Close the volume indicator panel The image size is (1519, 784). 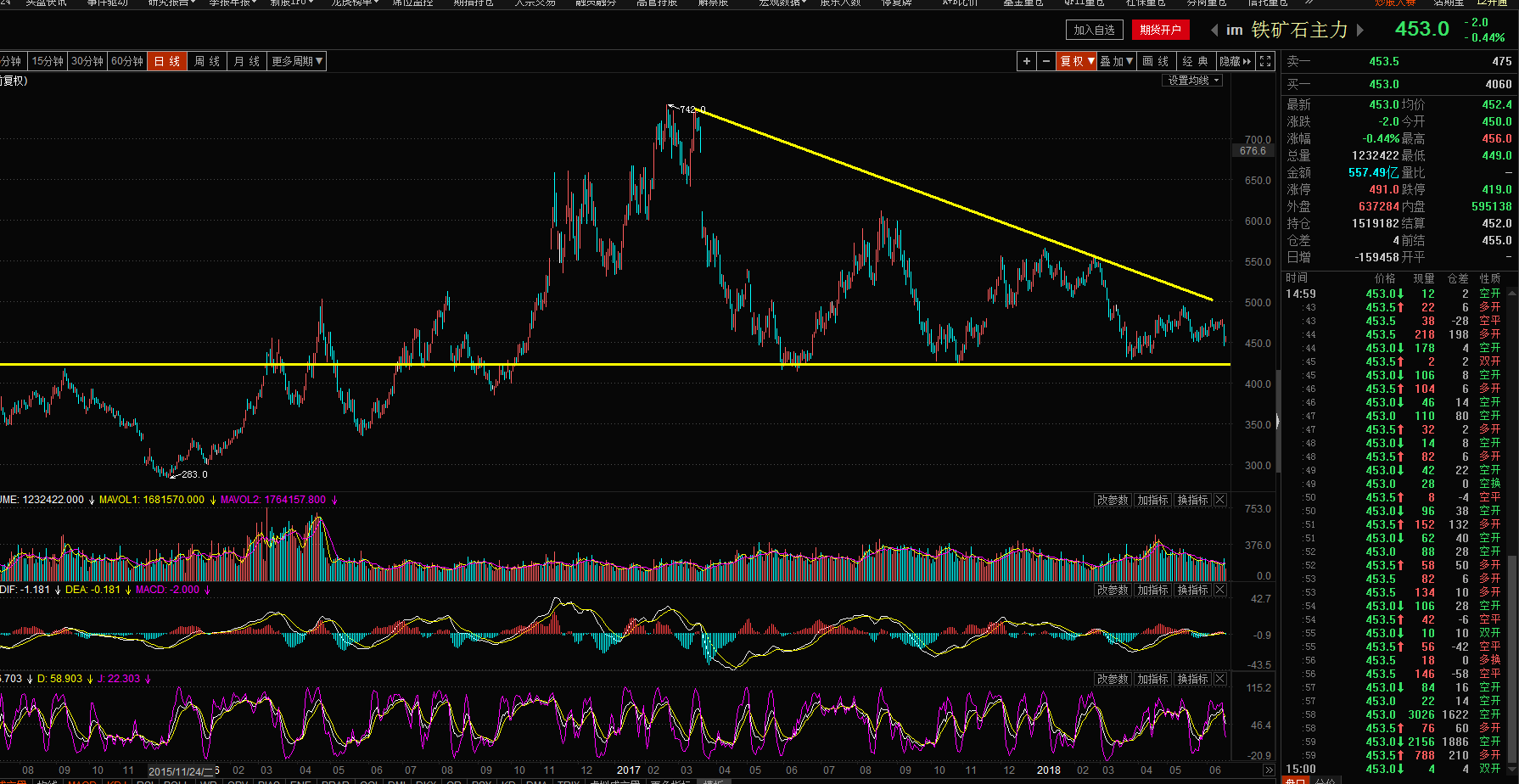(x=1220, y=500)
